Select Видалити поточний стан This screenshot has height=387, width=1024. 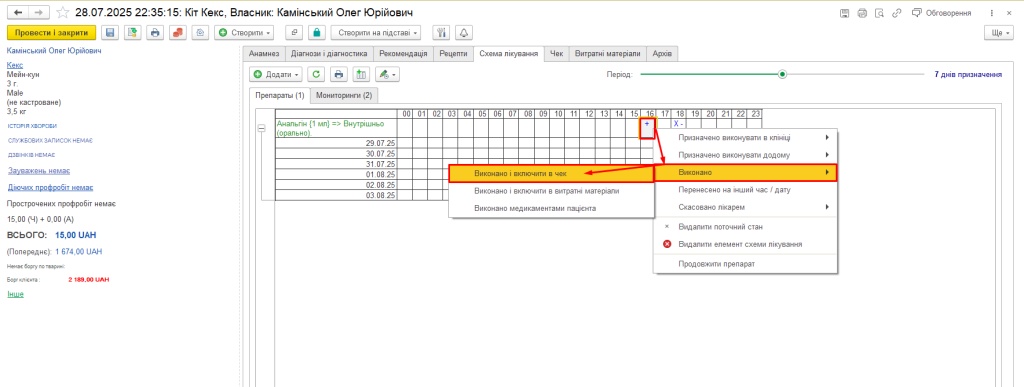click(745, 226)
